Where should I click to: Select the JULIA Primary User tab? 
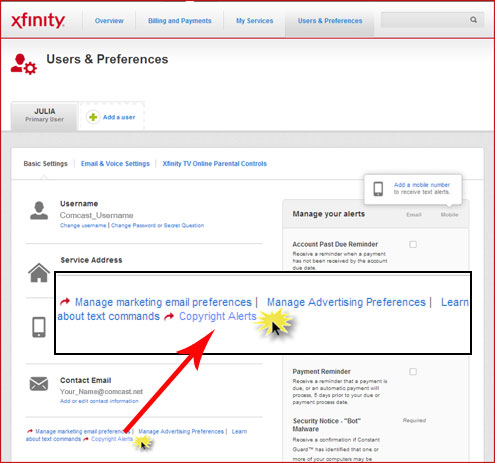[44, 115]
